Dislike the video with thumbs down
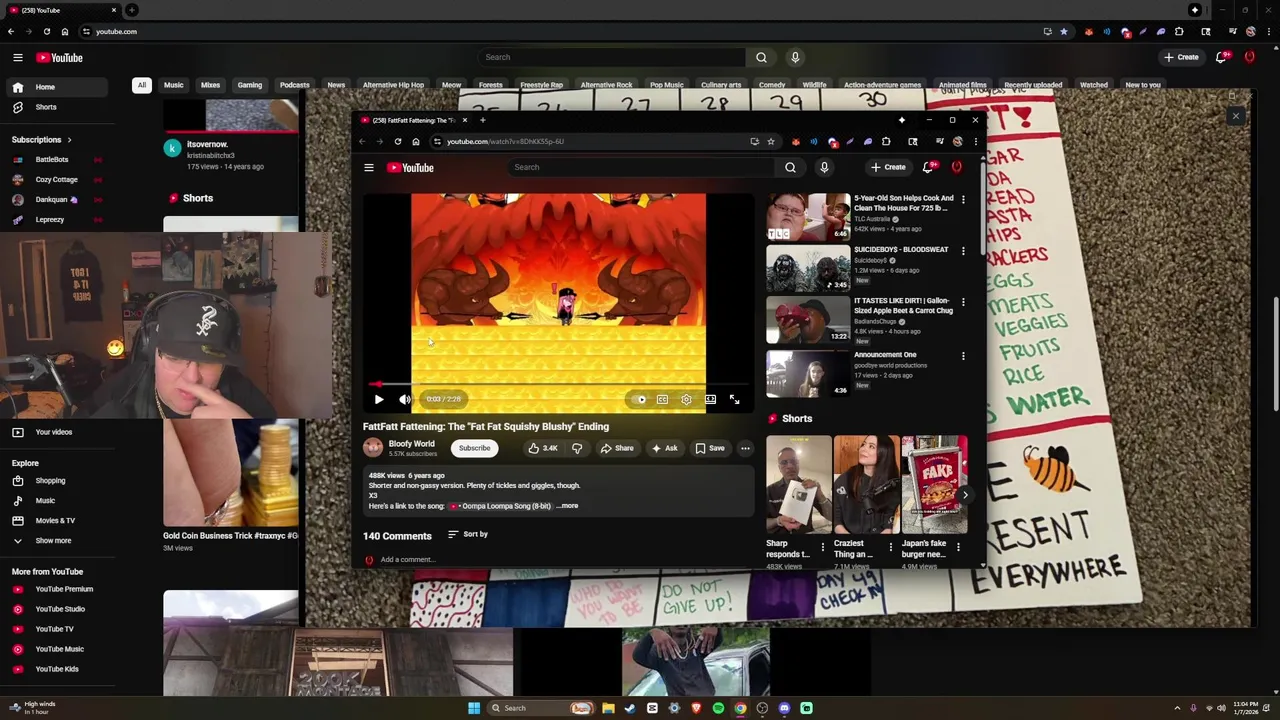Viewport: 1280px width, 720px height. coord(576,448)
